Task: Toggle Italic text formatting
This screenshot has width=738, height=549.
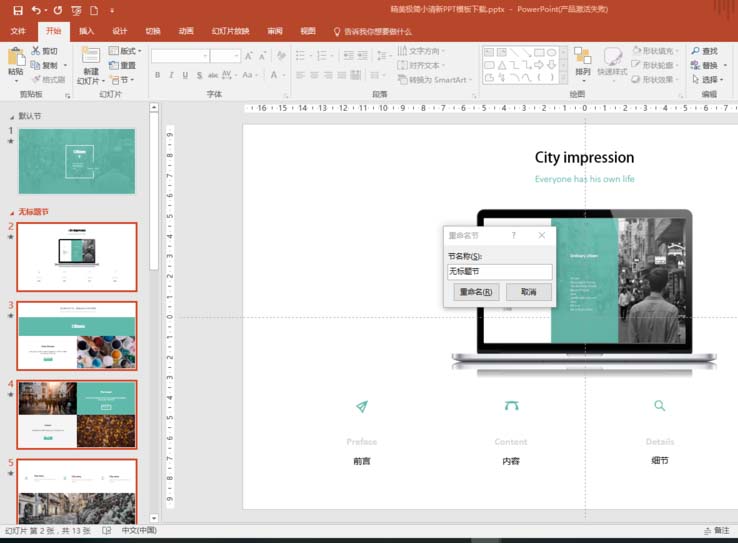Action: 171,75
